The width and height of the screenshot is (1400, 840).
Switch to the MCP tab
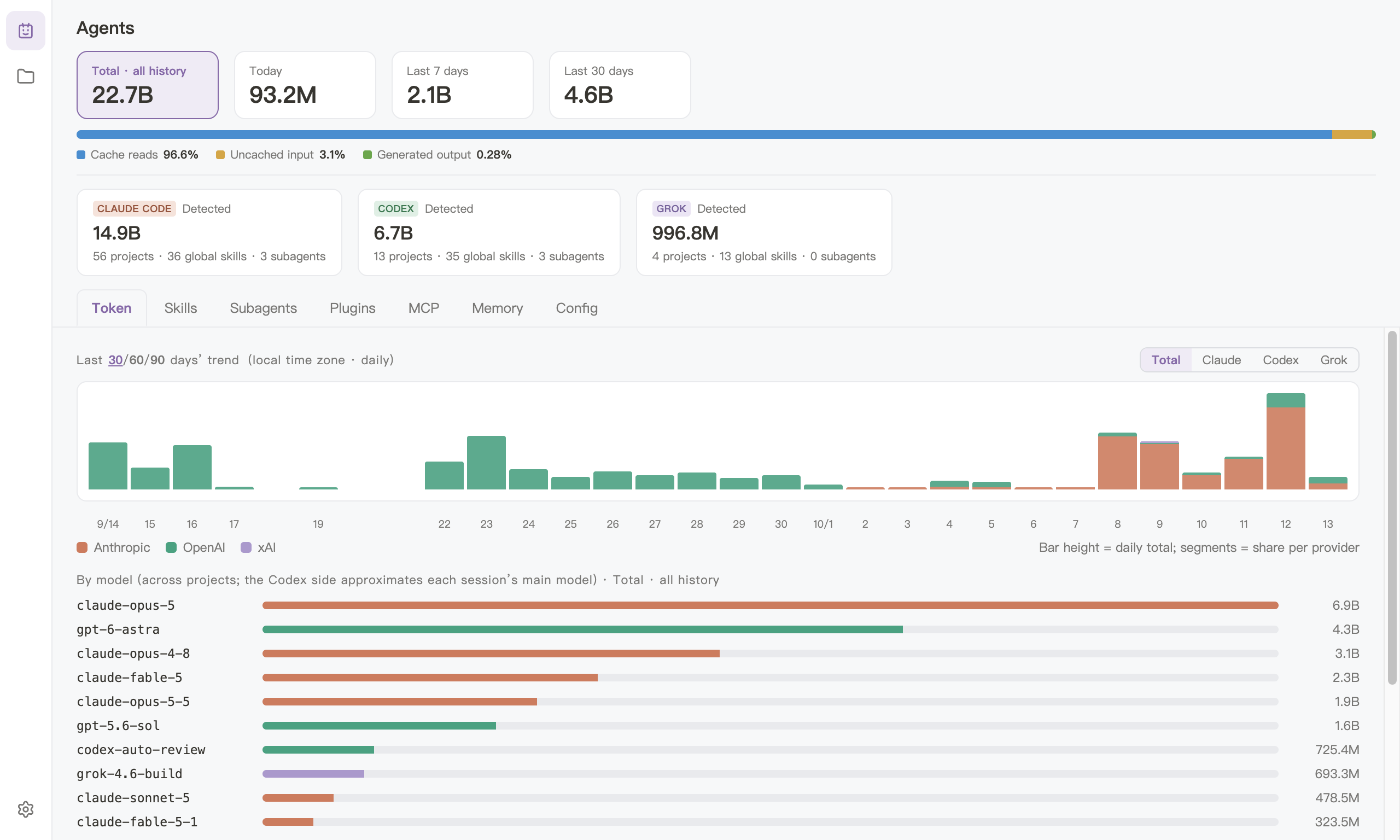point(424,308)
